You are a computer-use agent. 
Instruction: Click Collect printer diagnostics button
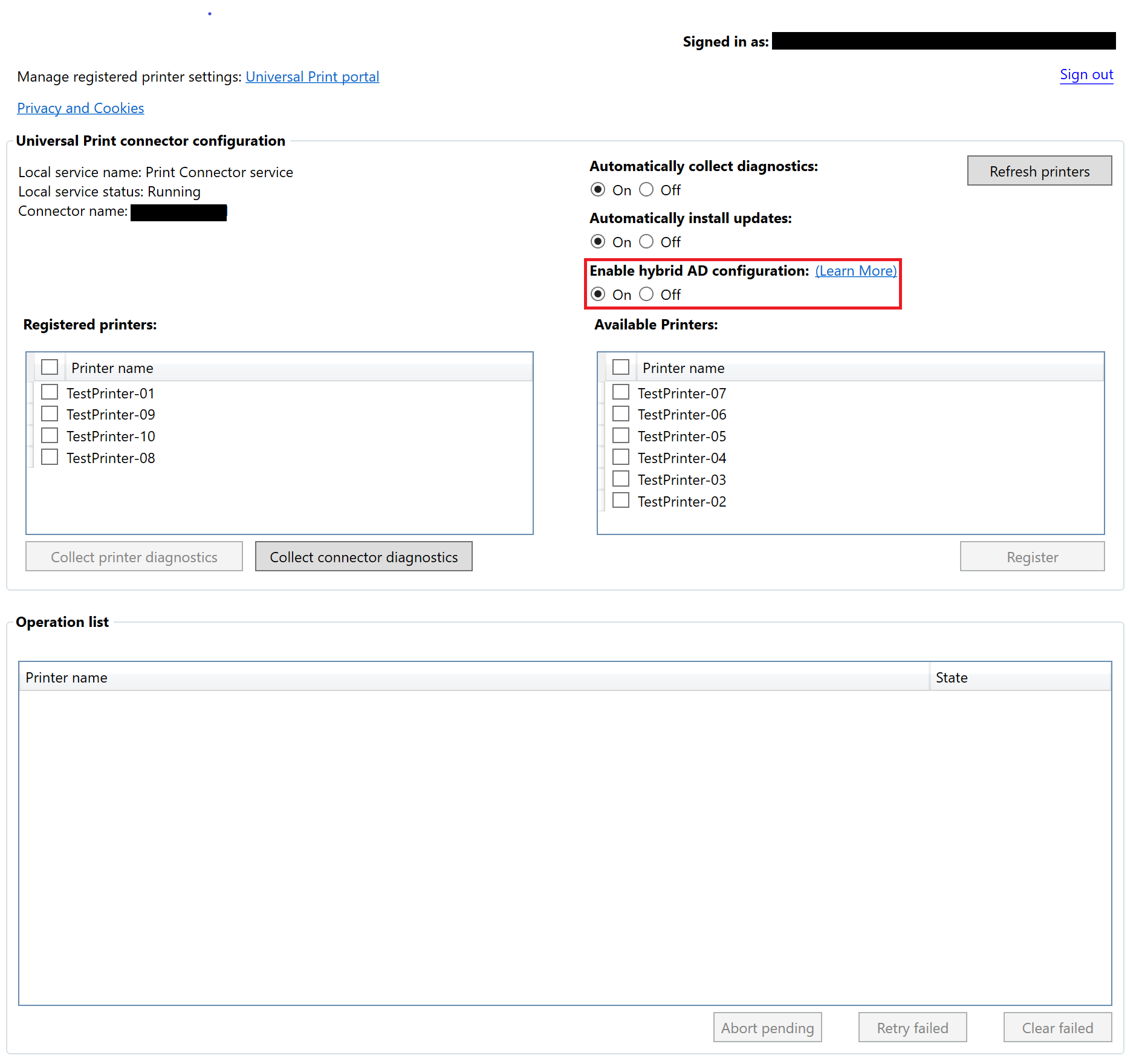coord(134,557)
